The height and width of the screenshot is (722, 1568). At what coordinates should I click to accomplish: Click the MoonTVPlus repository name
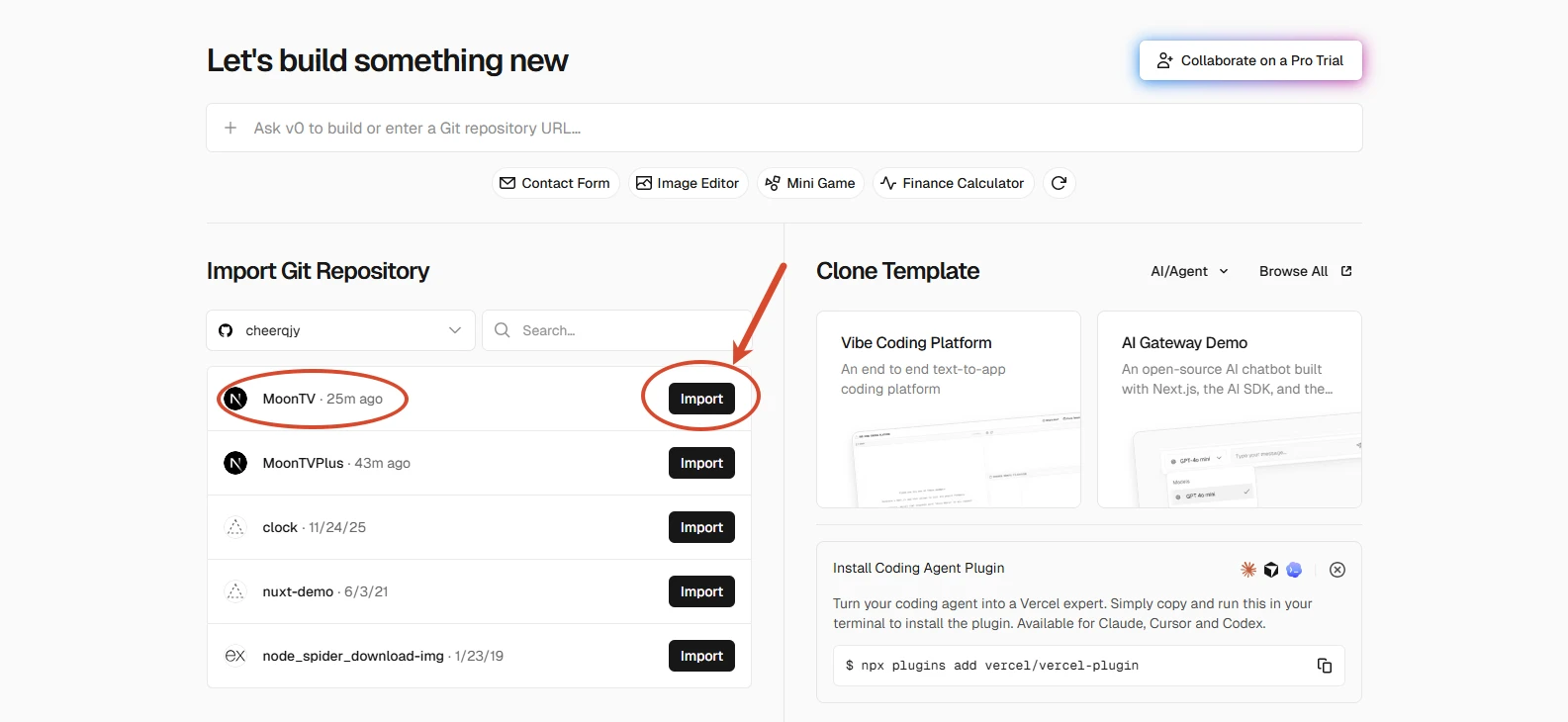(303, 463)
